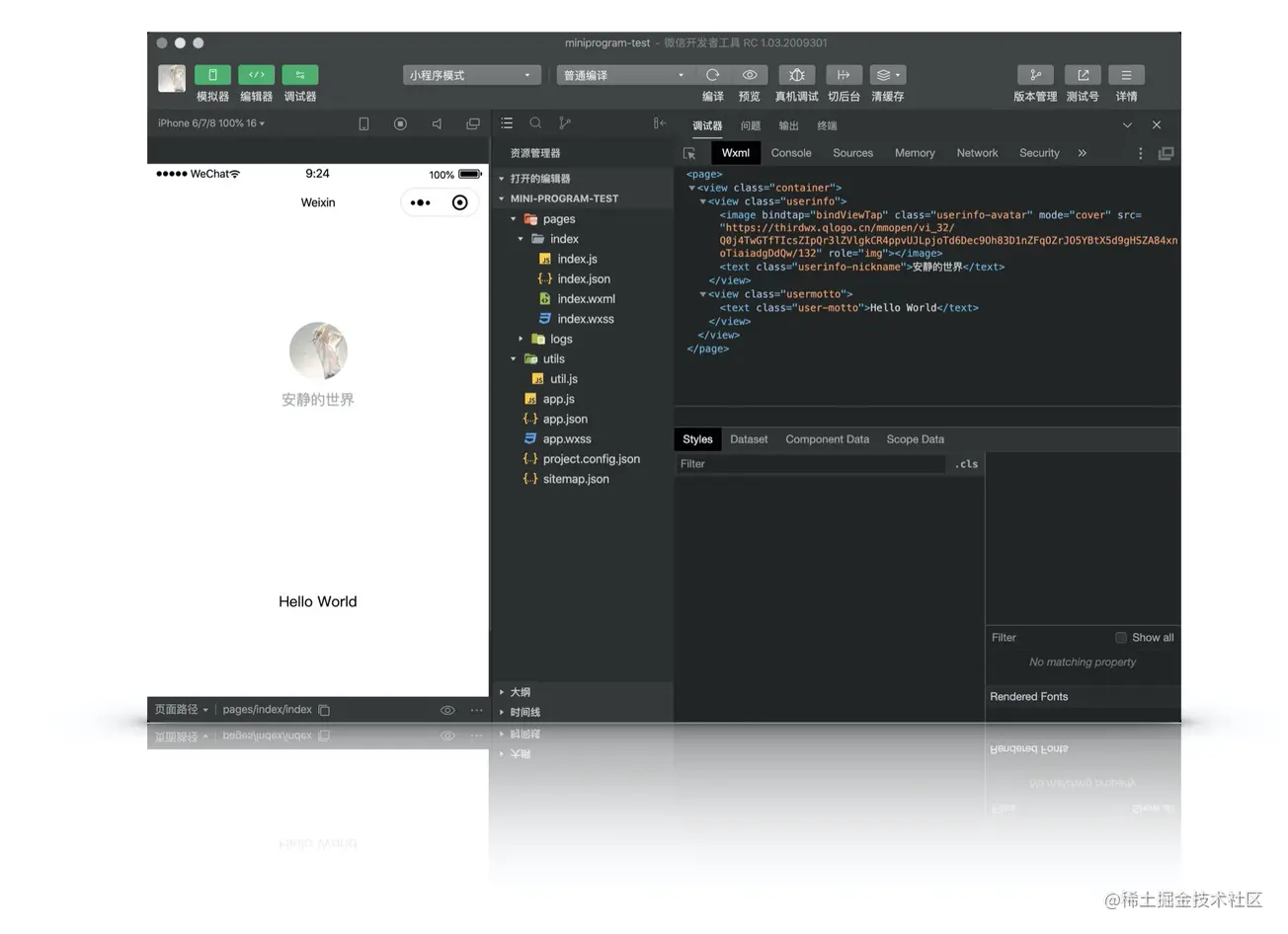
Task: Click the clear cache layers icon
Action: tap(887, 75)
